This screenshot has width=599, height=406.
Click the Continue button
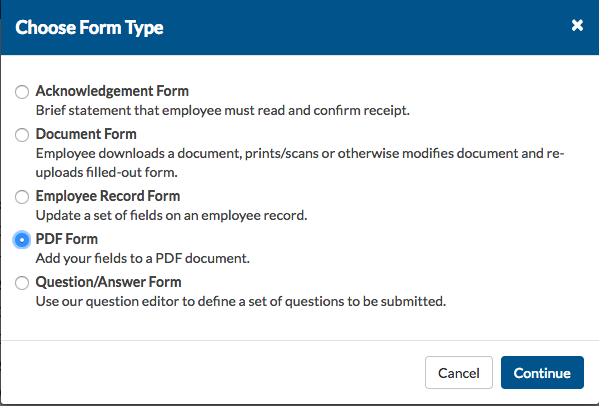tap(542, 372)
